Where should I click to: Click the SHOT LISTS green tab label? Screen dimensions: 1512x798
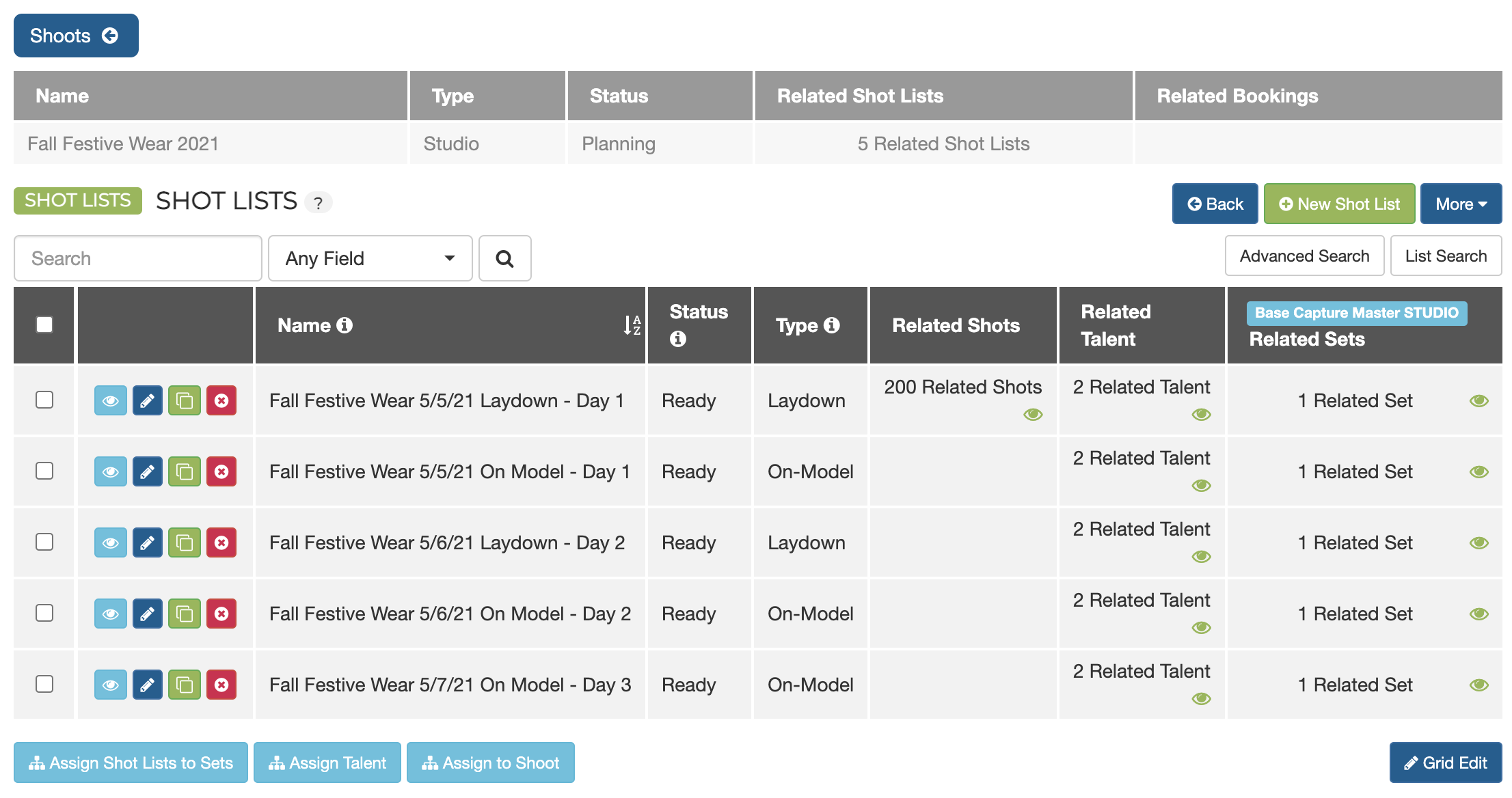click(78, 200)
